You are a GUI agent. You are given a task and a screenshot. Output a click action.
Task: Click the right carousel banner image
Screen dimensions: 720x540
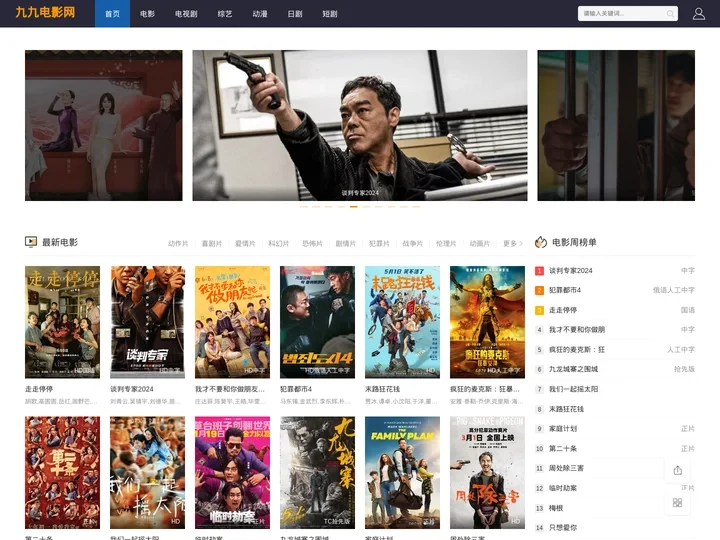click(x=616, y=125)
